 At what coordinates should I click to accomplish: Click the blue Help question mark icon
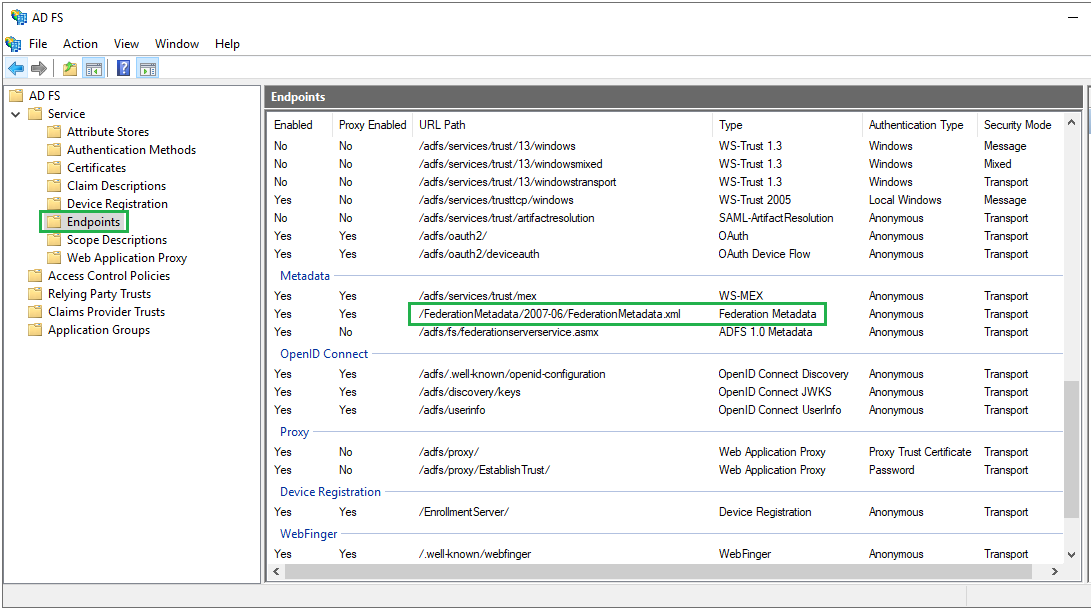pyautogui.click(x=124, y=69)
